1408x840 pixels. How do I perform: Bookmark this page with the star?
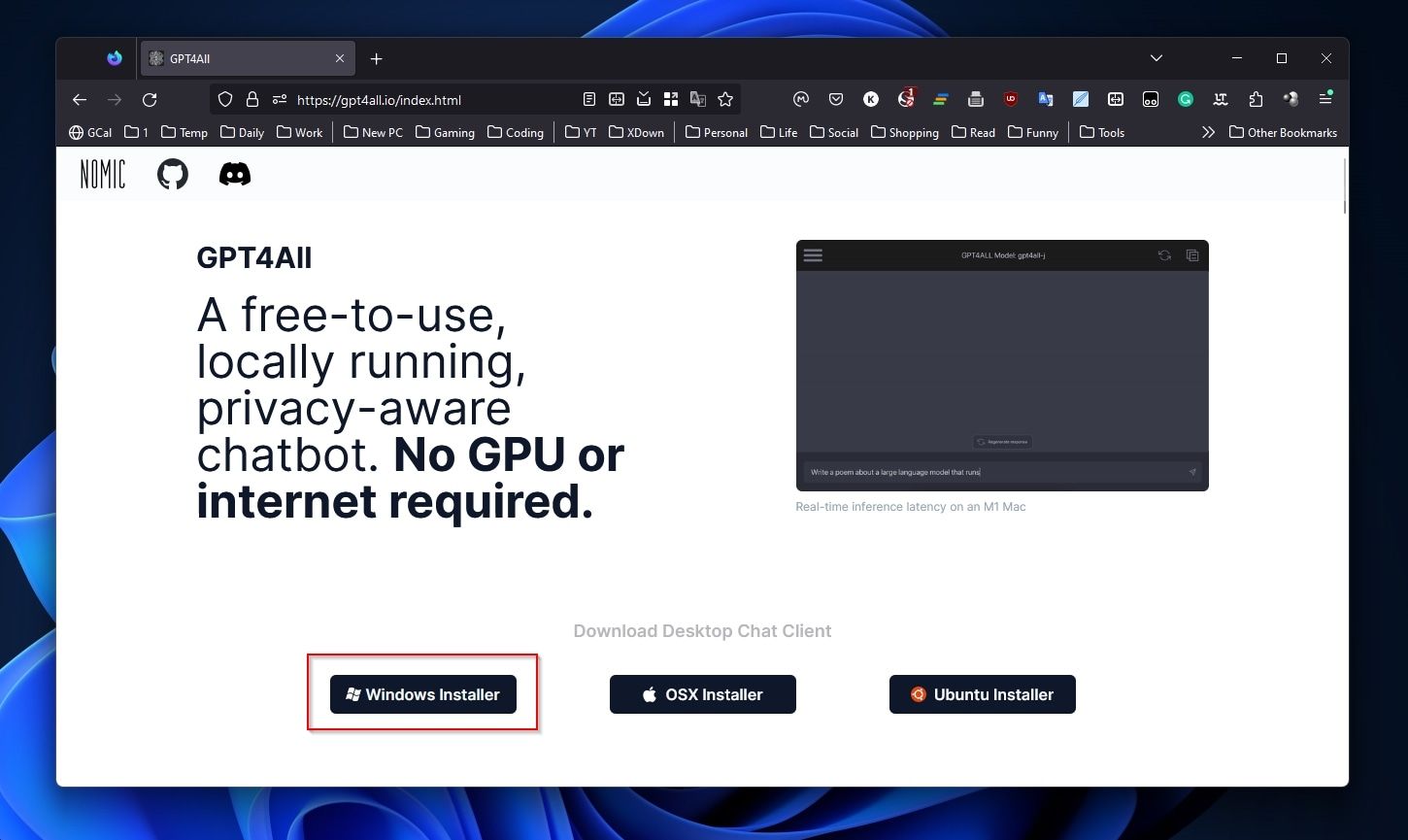[x=724, y=99]
